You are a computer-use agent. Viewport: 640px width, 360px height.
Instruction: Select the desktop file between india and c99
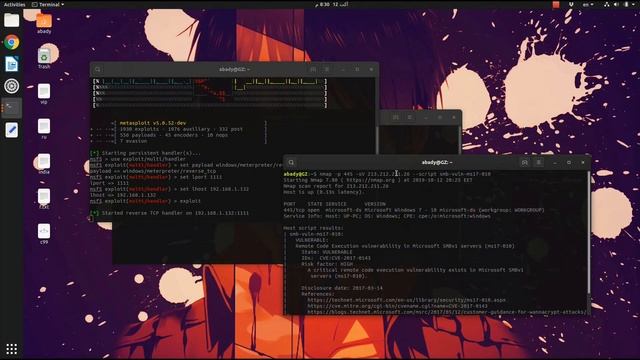click(x=44, y=199)
